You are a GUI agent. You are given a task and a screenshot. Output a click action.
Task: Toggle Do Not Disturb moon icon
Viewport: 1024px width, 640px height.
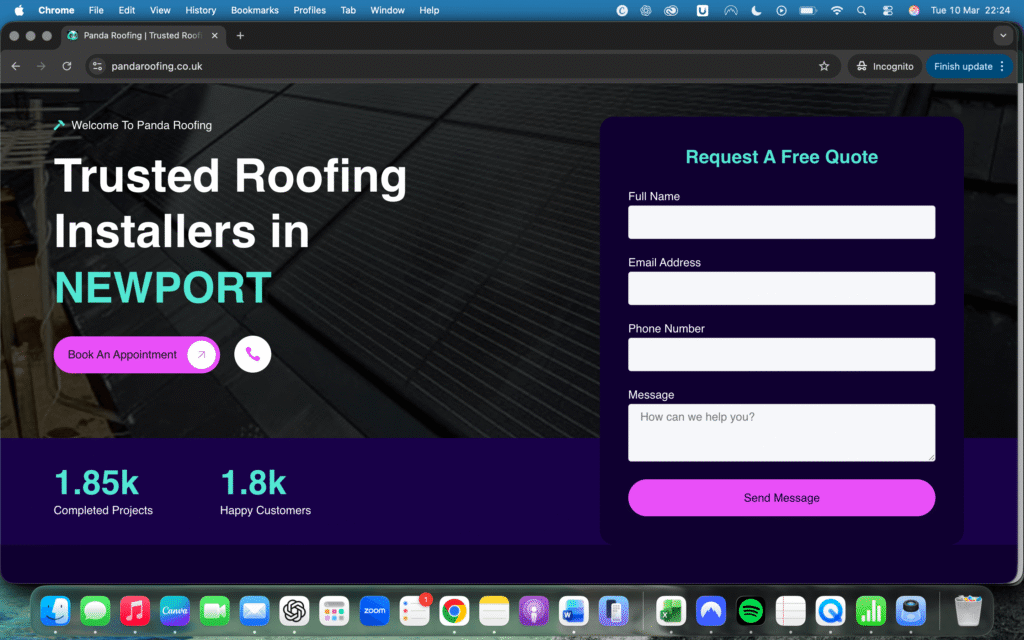tap(756, 10)
